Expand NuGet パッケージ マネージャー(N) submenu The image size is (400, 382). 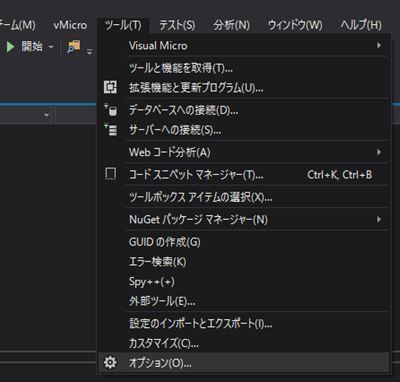[x=244, y=219]
